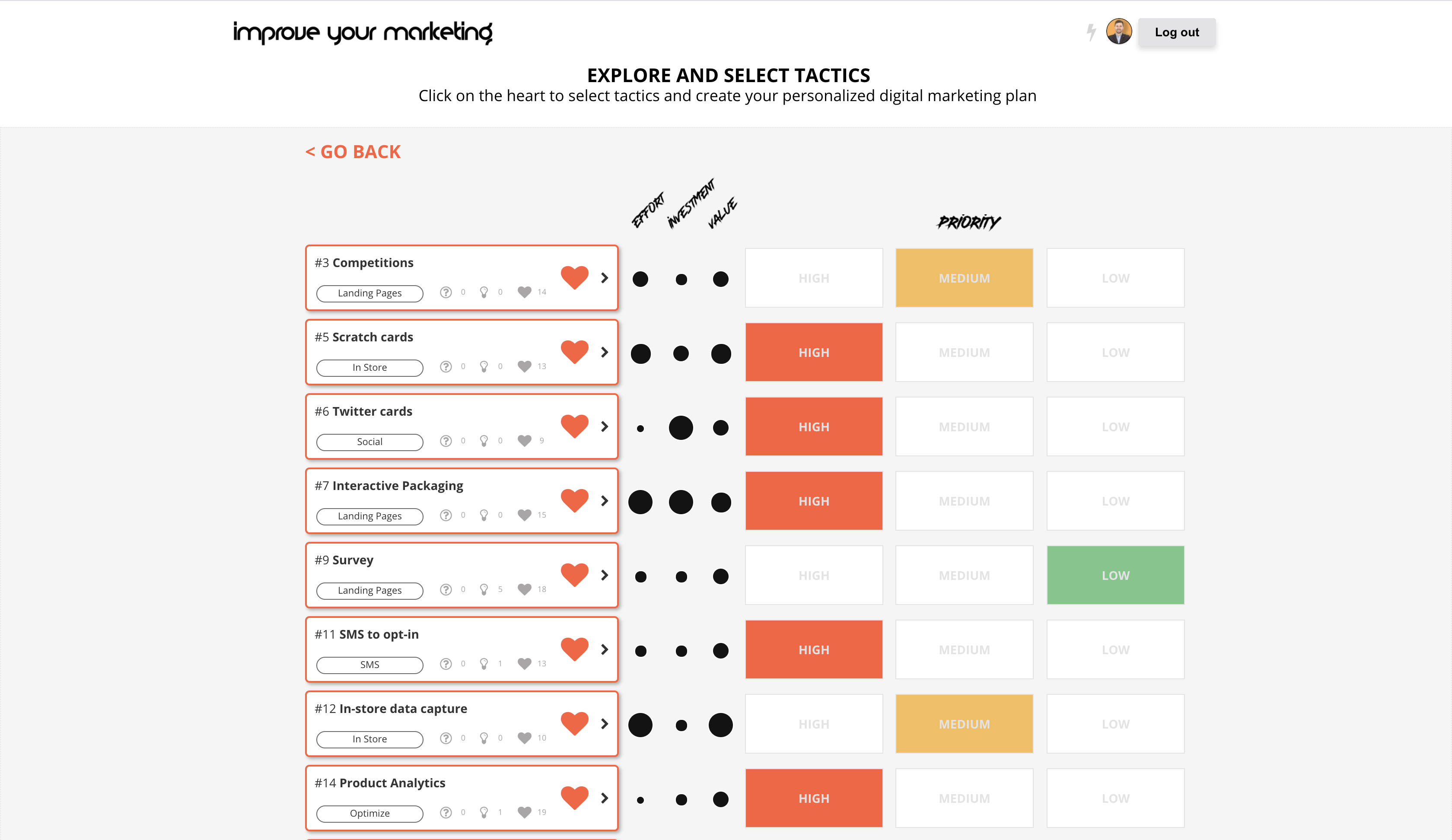Viewport: 1452px width, 840px height.
Task: Set Survey priority to HIGH
Action: click(x=814, y=574)
